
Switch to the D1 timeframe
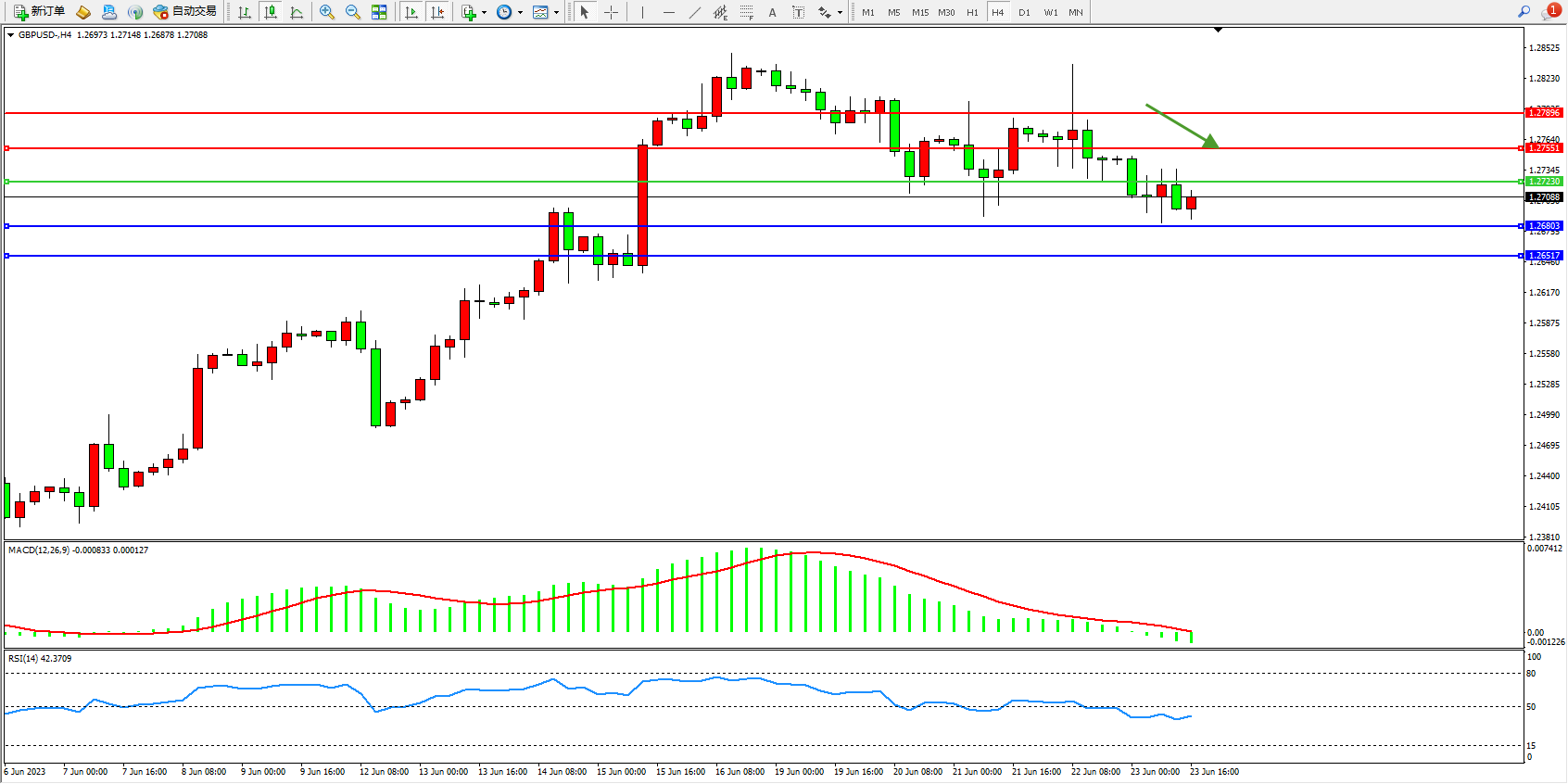pos(1024,12)
